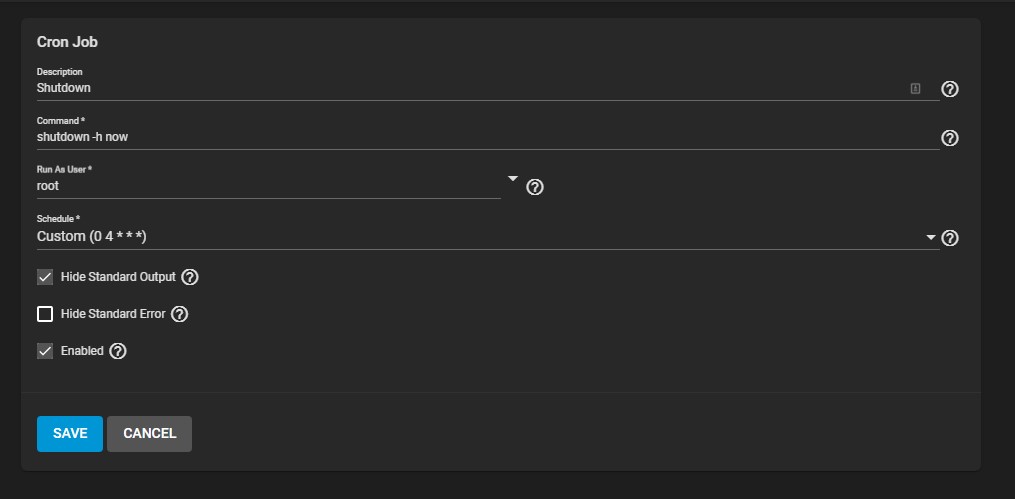Click help icon beside Hide Standard Error
The width and height of the screenshot is (1015, 499).
click(179, 314)
